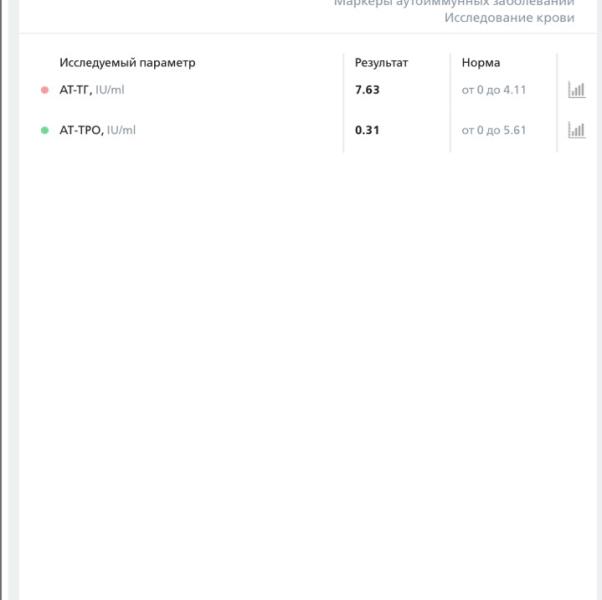The width and height of the screenshot is (602, 600).
Task: Click the 'Маркеры аутоиммунных заболеваний' heading
Action: (x=454, y=4)
